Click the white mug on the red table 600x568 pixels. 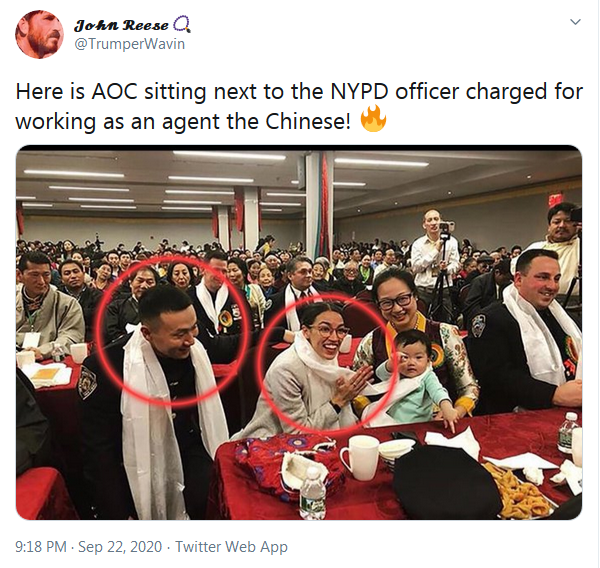[358, 457]
